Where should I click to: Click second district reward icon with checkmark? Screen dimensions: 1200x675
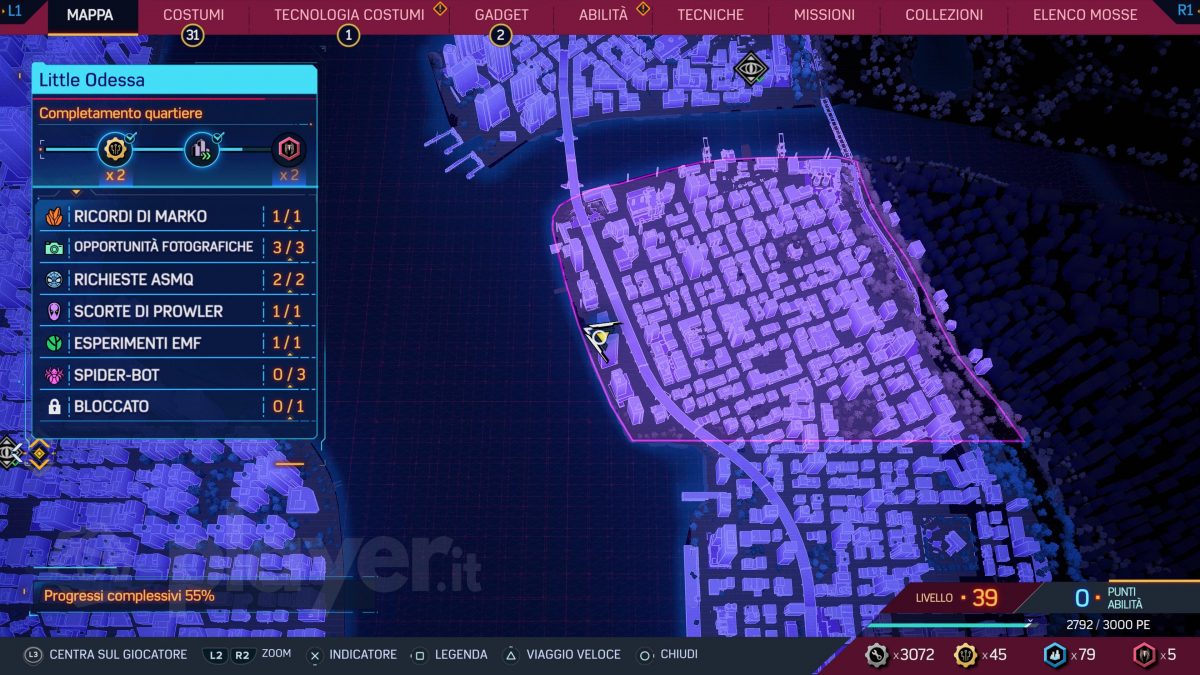coord(202,151)
